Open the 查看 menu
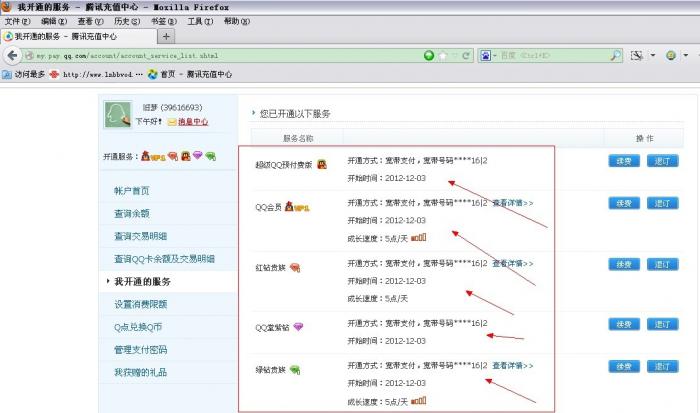Viewport: 700px width, 413px height. pos(90,21)
